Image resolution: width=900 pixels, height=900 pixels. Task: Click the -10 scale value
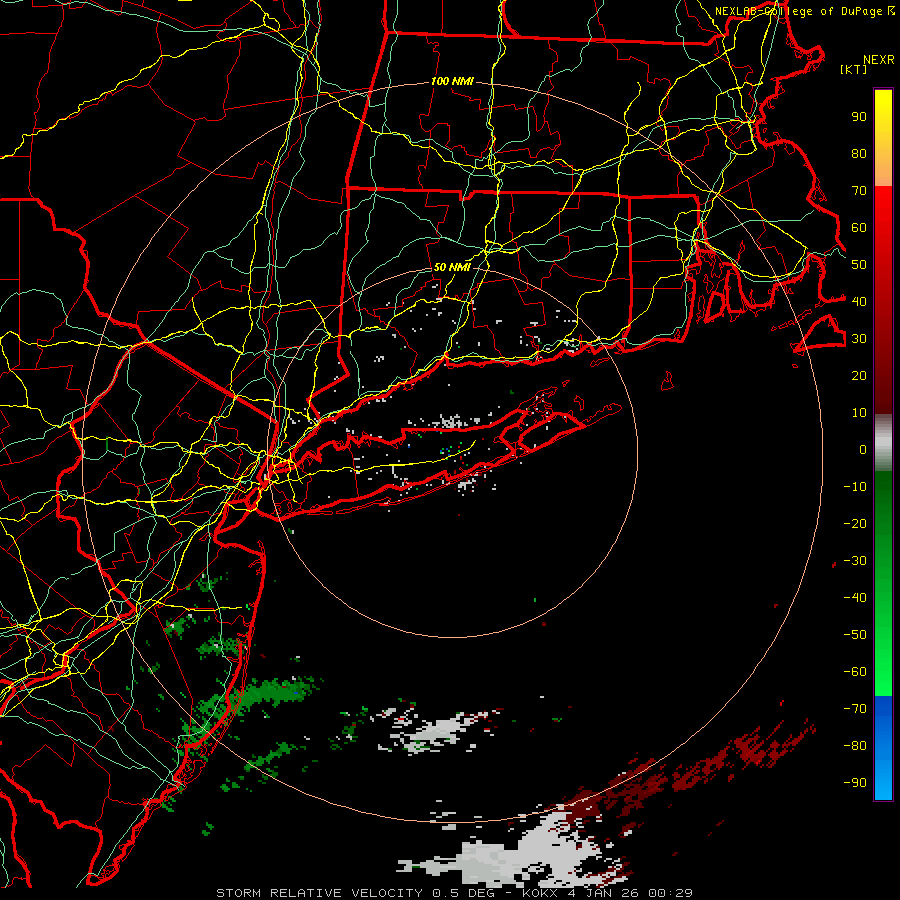point(855,487)
